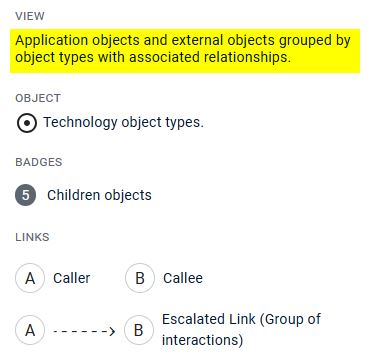The height and width of the screenshot is (360, 378).
Task: Click the dashed arrow between A and B
Action: coord(84,331)
